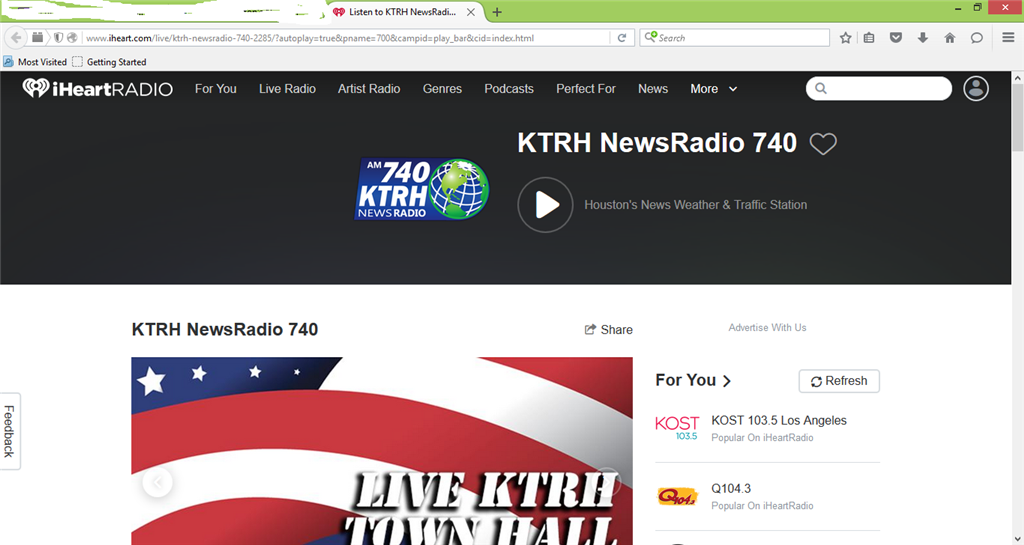Open Getting Started bookmark
1024x545 pixels.
[109, 62]
